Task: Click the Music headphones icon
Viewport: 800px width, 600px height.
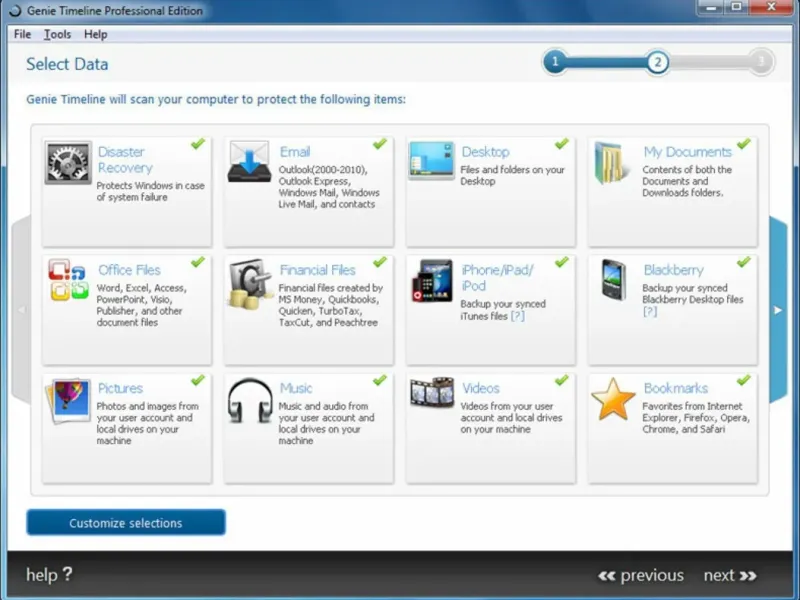Action: 250,401
